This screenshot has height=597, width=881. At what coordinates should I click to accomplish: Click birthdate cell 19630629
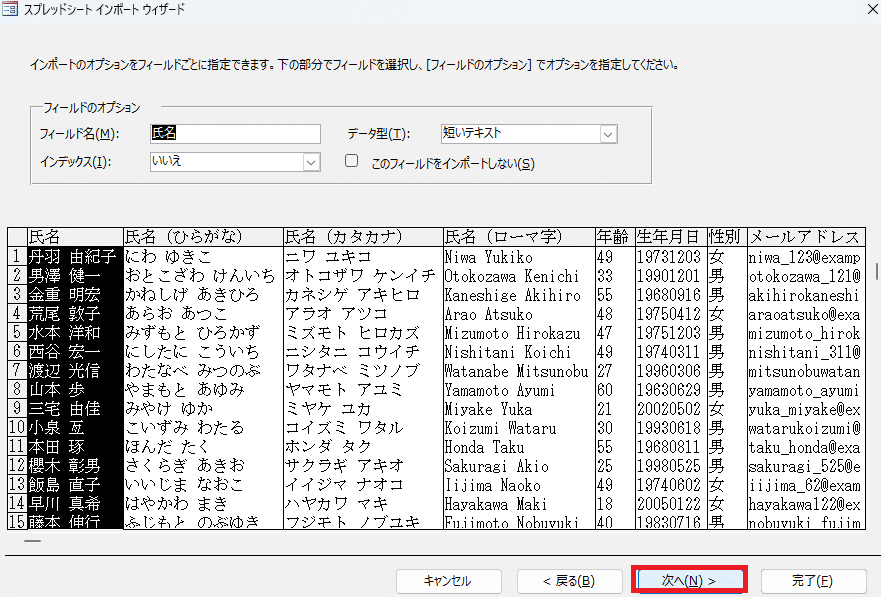(x=671, y=390)
